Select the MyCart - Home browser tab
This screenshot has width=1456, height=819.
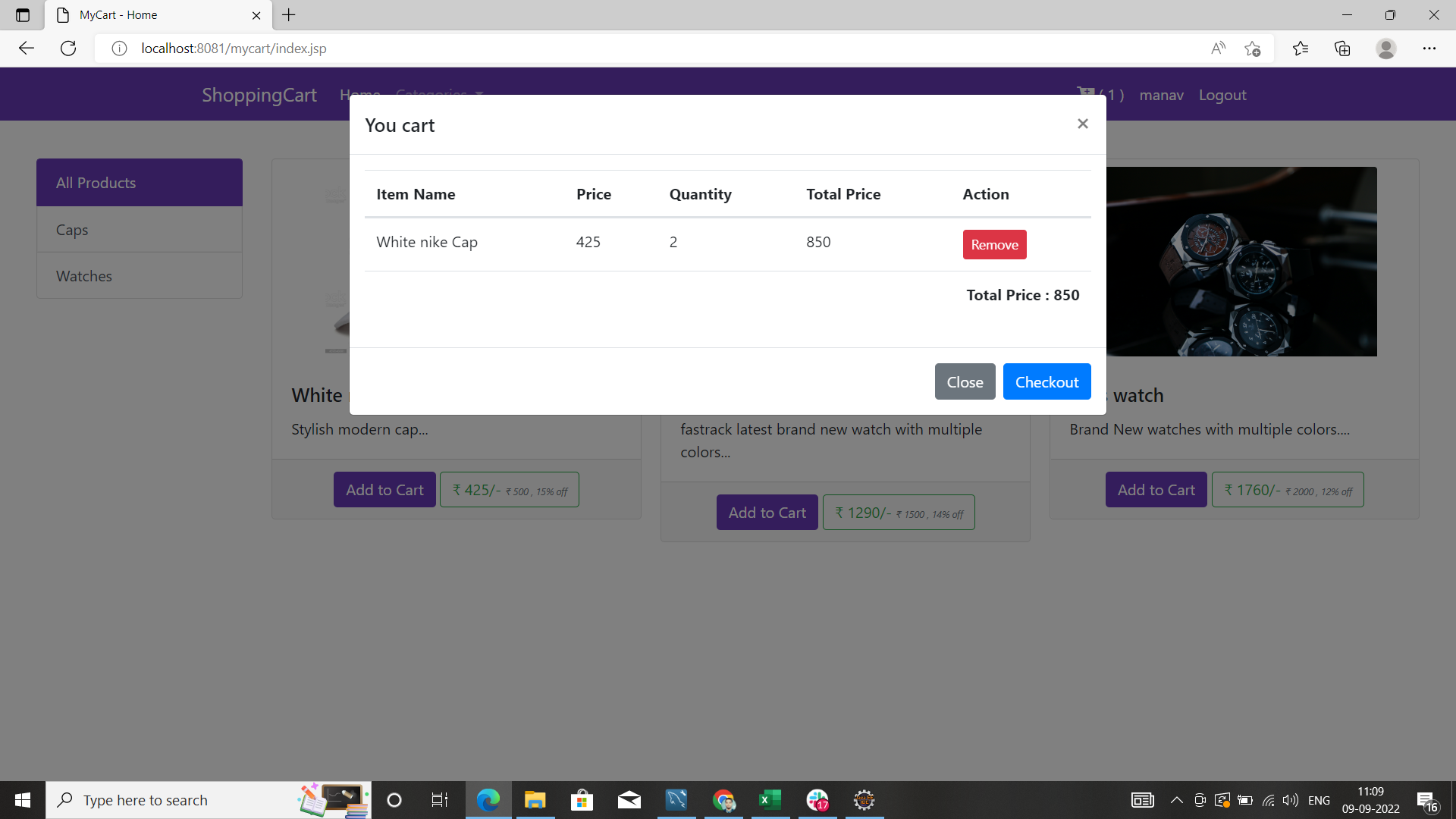coord(152,14)
